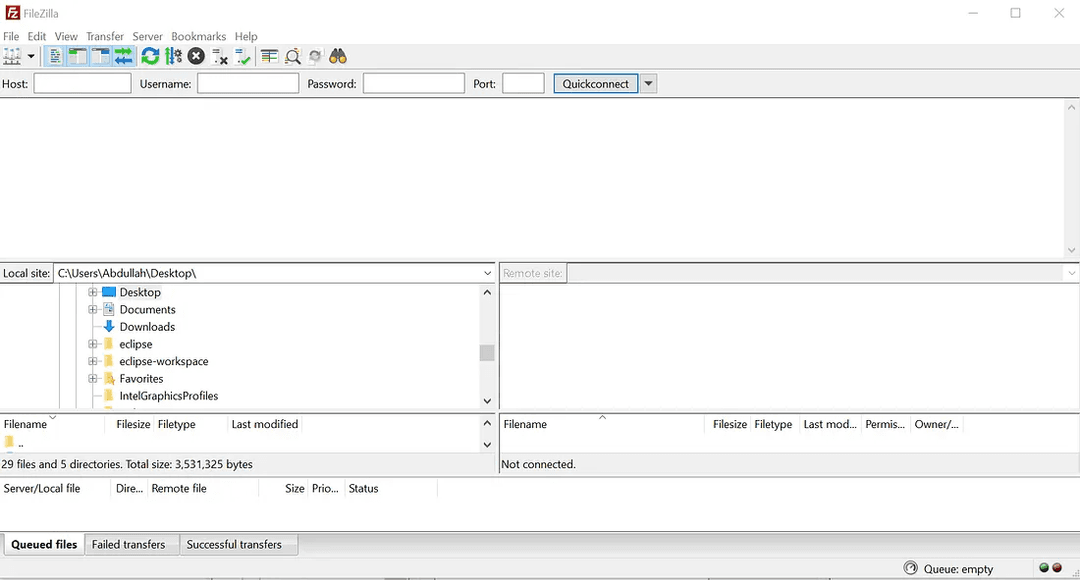1080x580 pixels.
Task: Click Status column header in queue
Action: pyautogui.click(x=391, y=488)
